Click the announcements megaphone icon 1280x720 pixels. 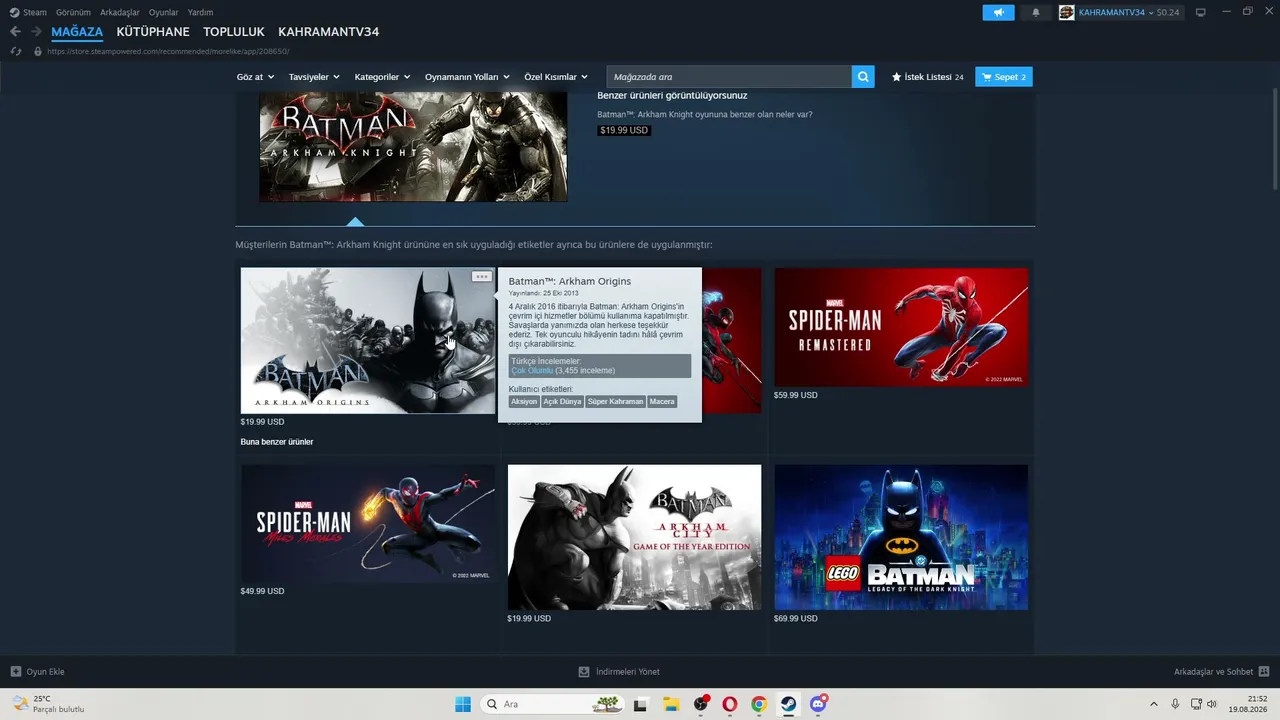[998, 12]
